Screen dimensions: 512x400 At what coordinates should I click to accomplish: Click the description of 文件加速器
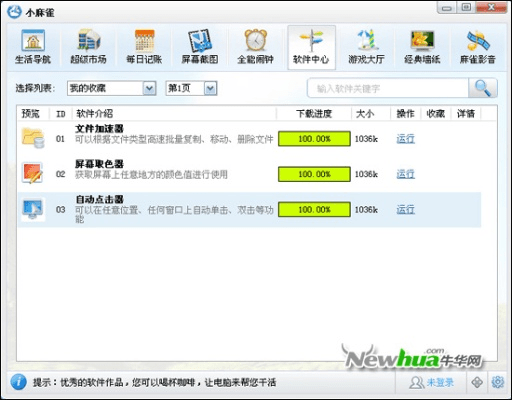point(174,139)
